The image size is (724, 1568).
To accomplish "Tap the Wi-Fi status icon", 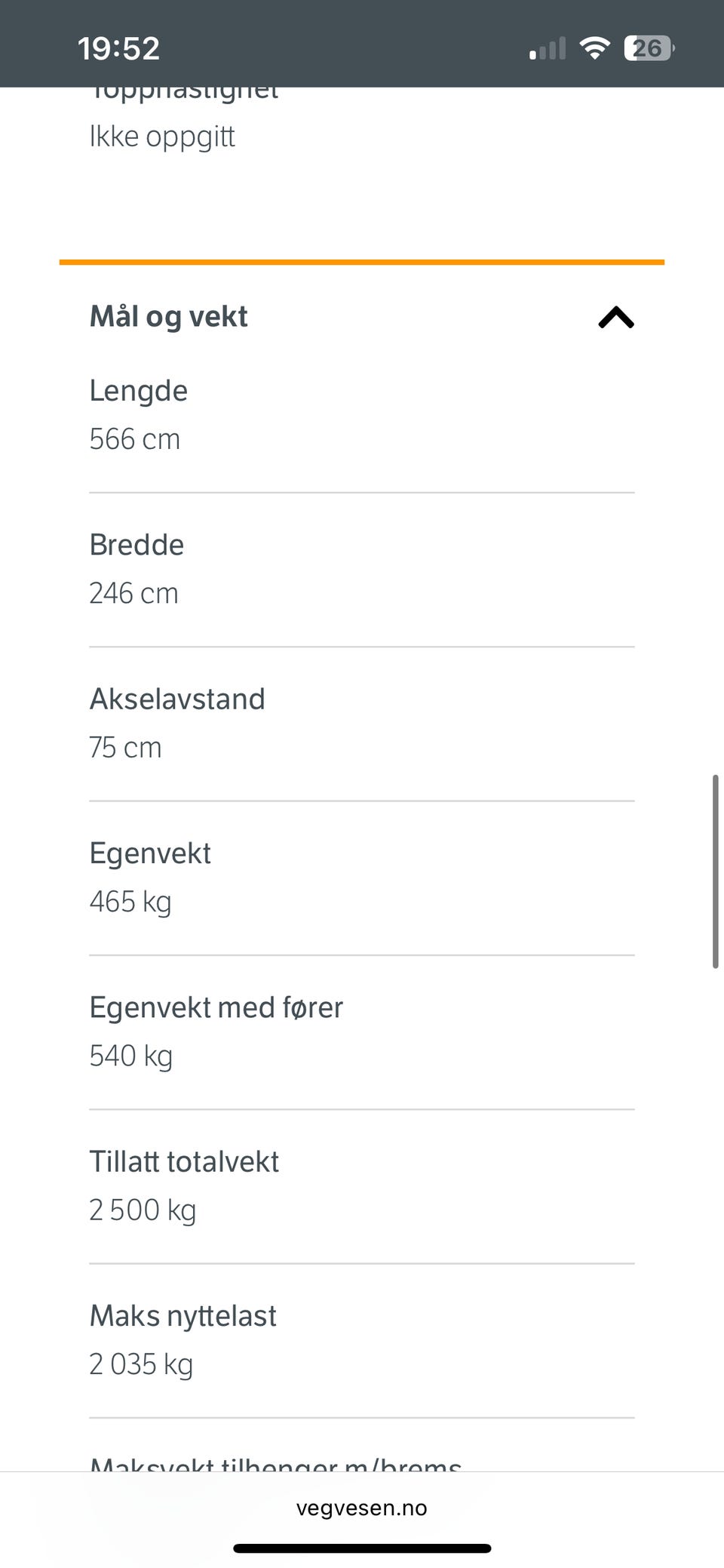I will 594,48.
